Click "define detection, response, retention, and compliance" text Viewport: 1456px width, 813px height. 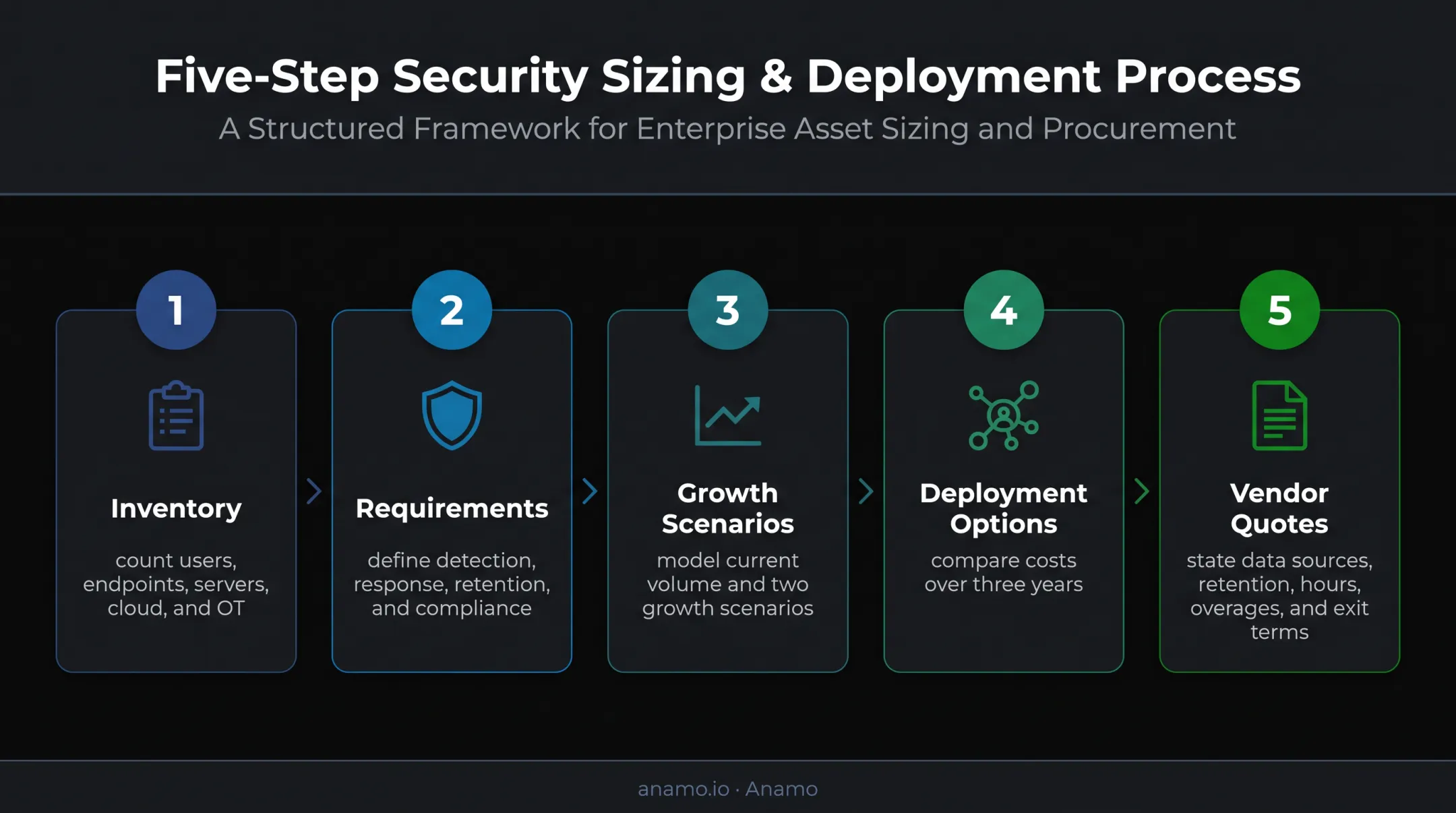452,584
